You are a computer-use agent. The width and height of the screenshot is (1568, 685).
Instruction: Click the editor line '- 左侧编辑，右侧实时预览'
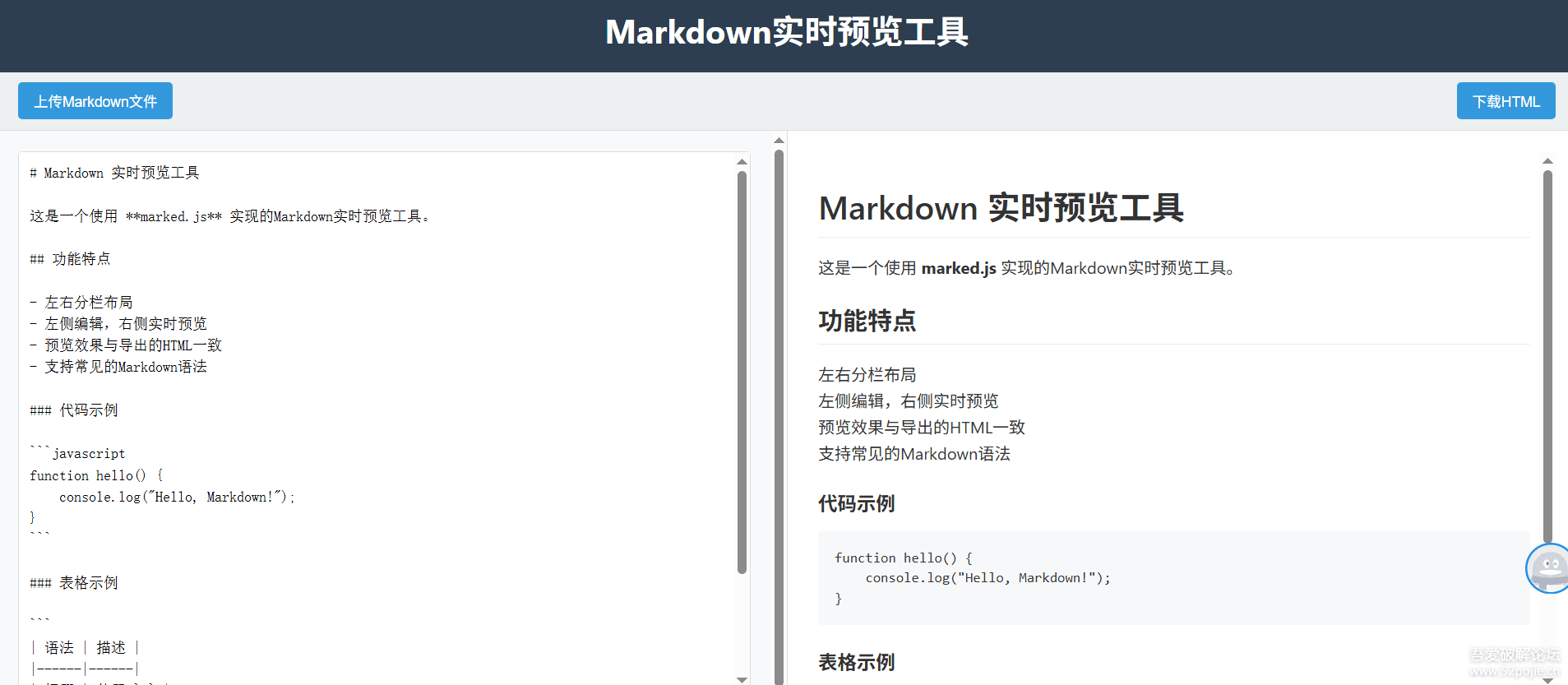(118, 324)
